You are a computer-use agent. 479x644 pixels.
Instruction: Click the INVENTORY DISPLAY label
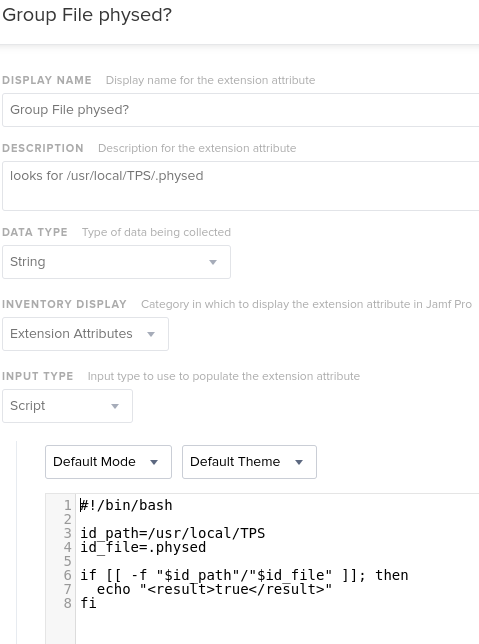(x=64, y=304)
